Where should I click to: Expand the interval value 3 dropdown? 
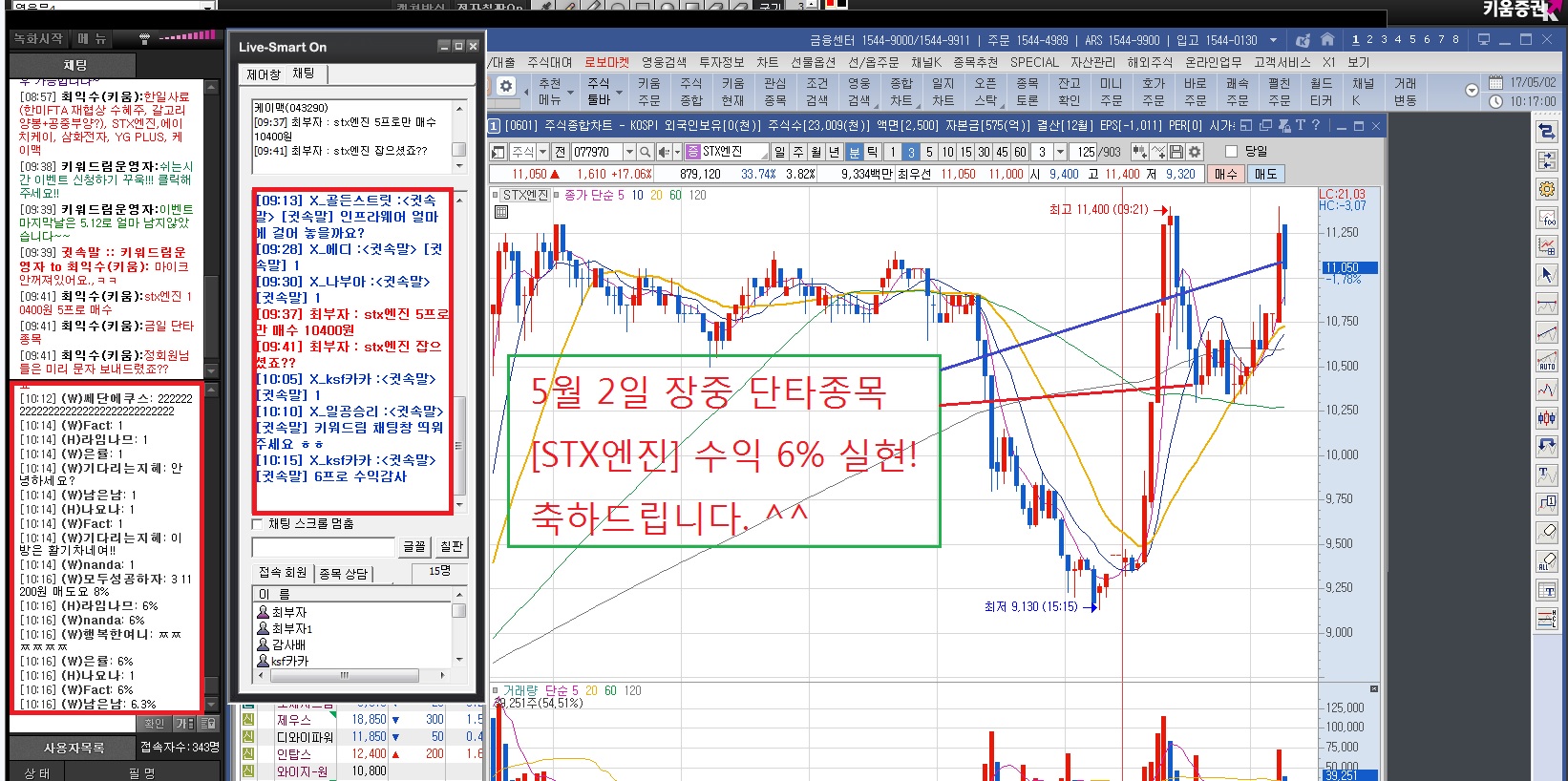[1061, 152]
